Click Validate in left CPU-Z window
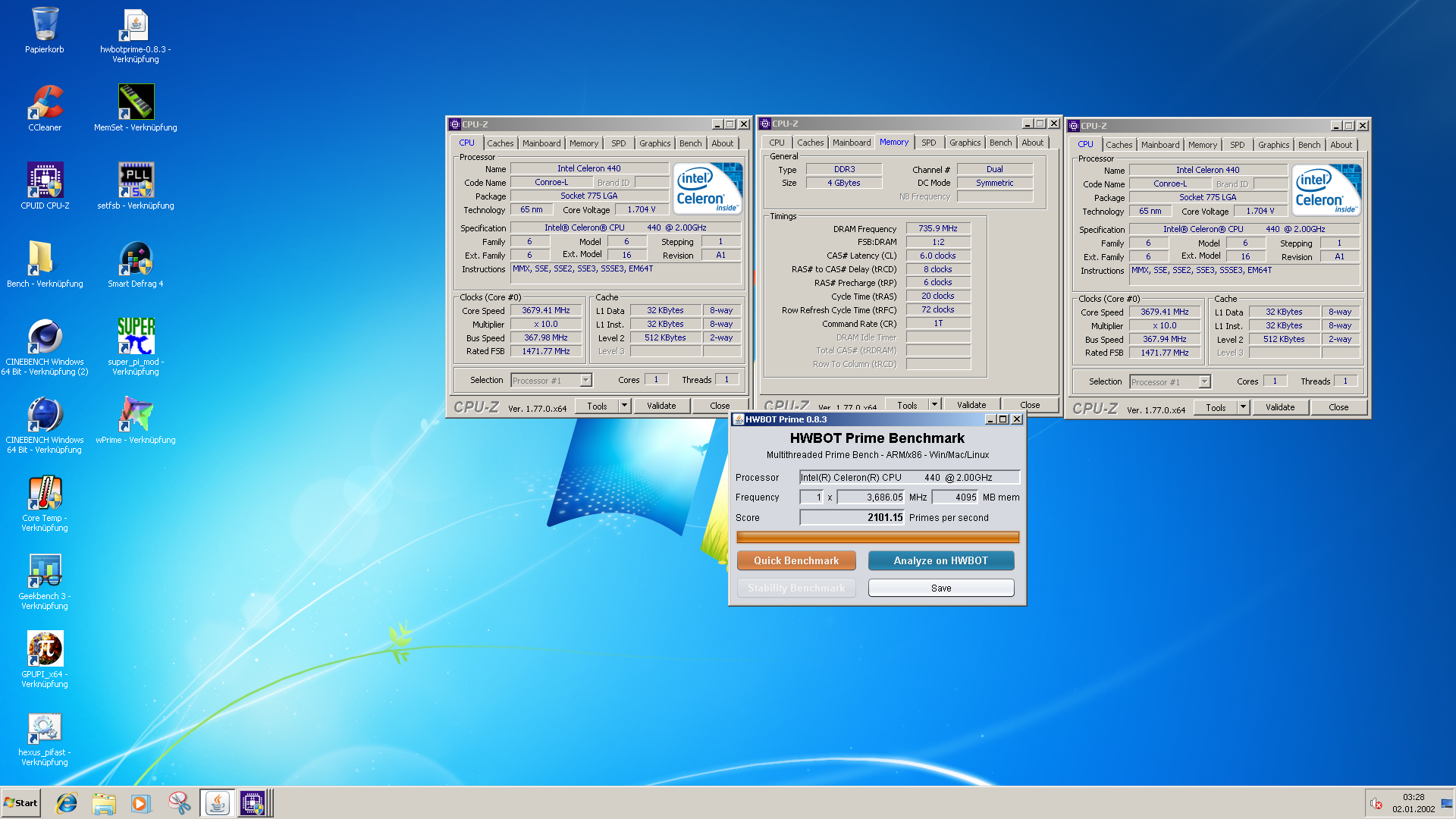The image size is (1456, 819). 661,406
